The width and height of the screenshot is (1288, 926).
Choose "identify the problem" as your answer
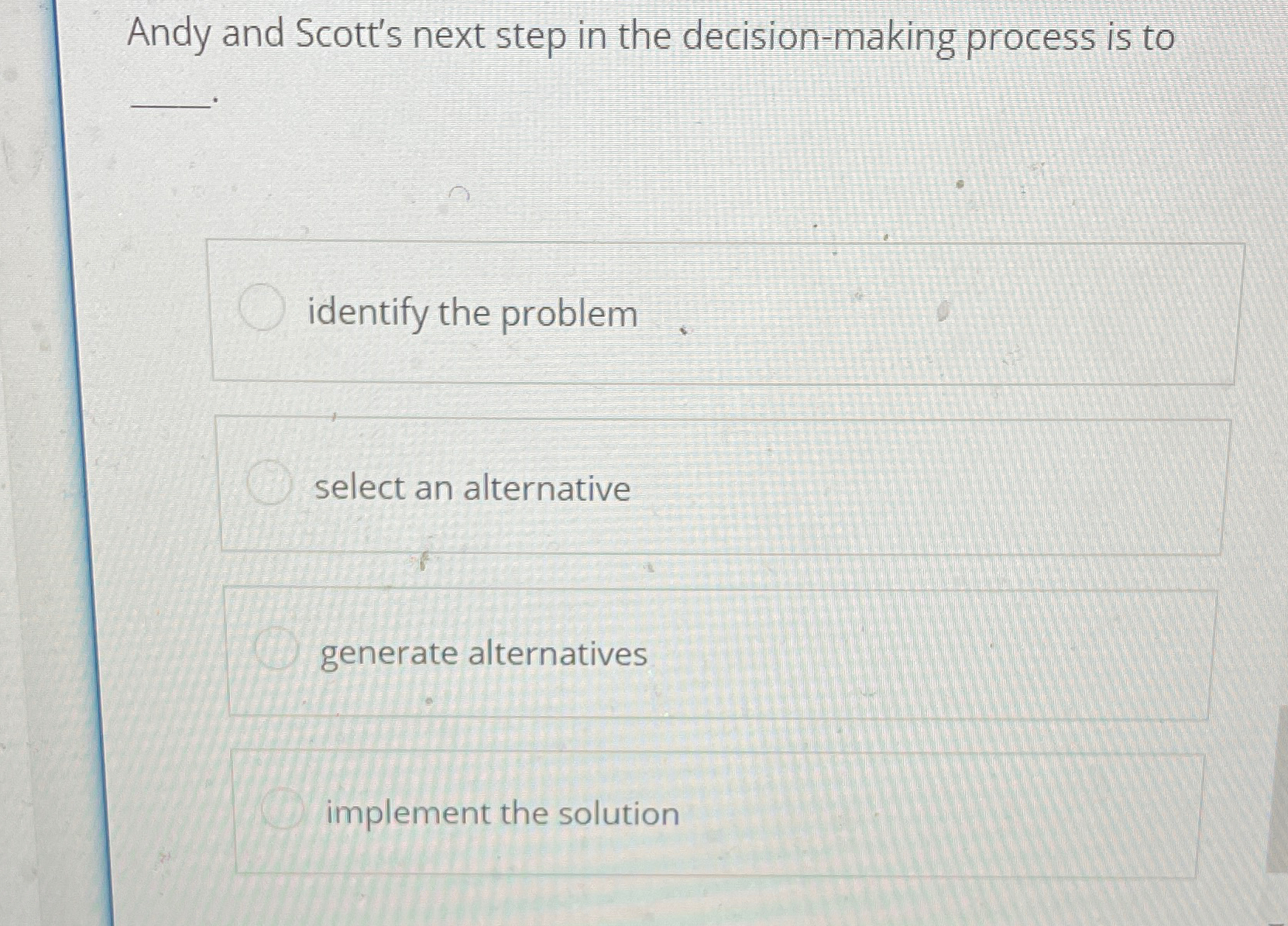pyautogui.click(x=472, y=313)
